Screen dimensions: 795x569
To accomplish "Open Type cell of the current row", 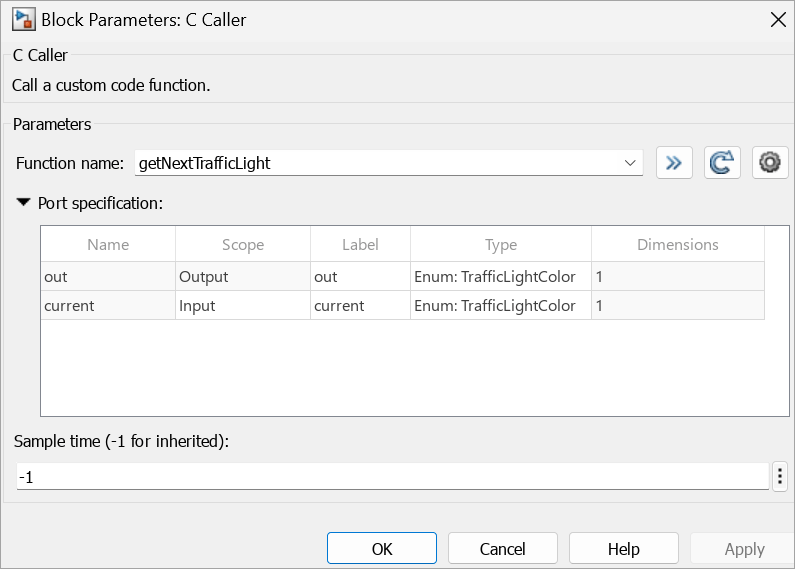I will click(x=500, y=306).
